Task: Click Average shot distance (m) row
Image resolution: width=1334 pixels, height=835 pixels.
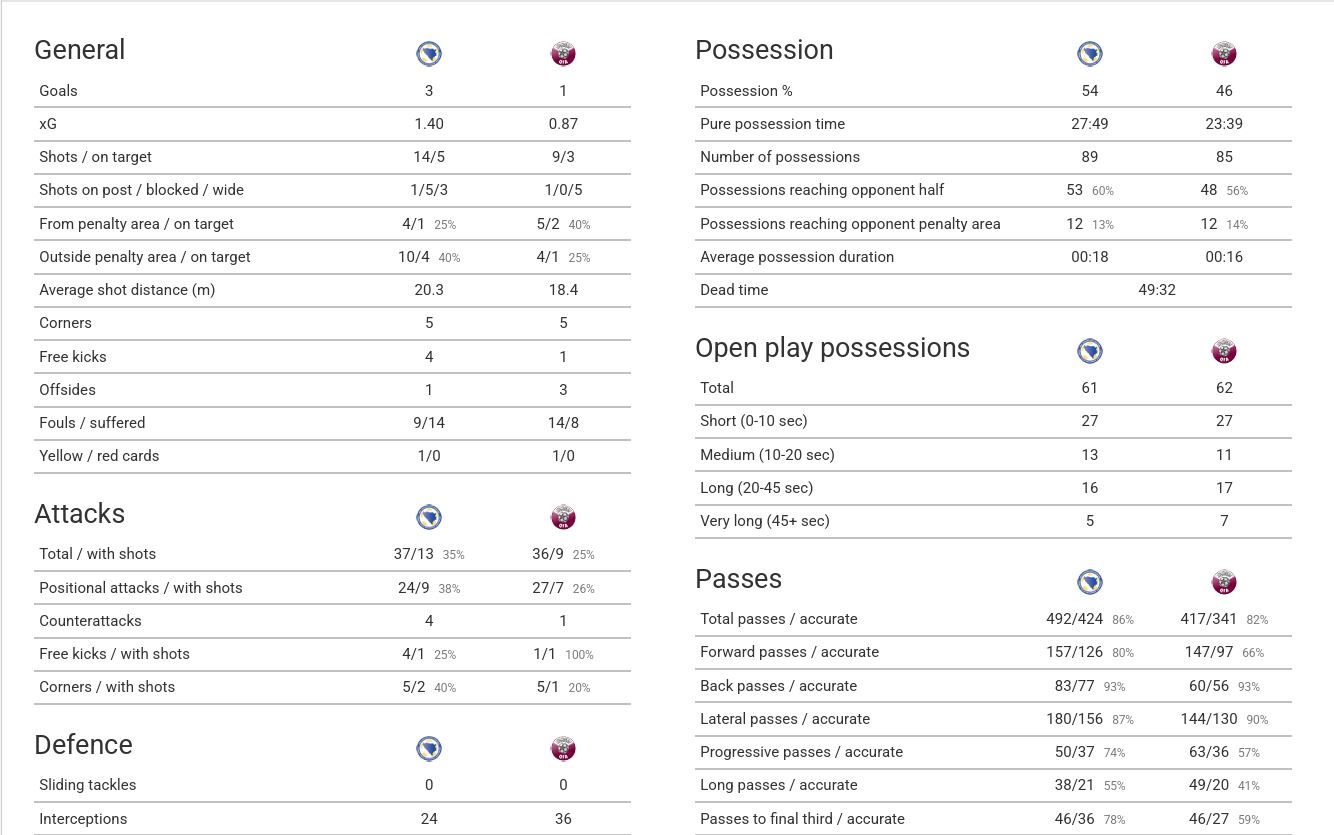Action: pos(332,290)
